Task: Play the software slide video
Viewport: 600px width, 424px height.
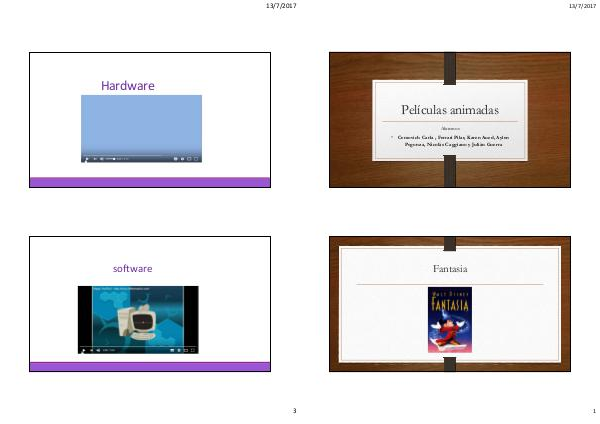Action: [x=84, y=350]
